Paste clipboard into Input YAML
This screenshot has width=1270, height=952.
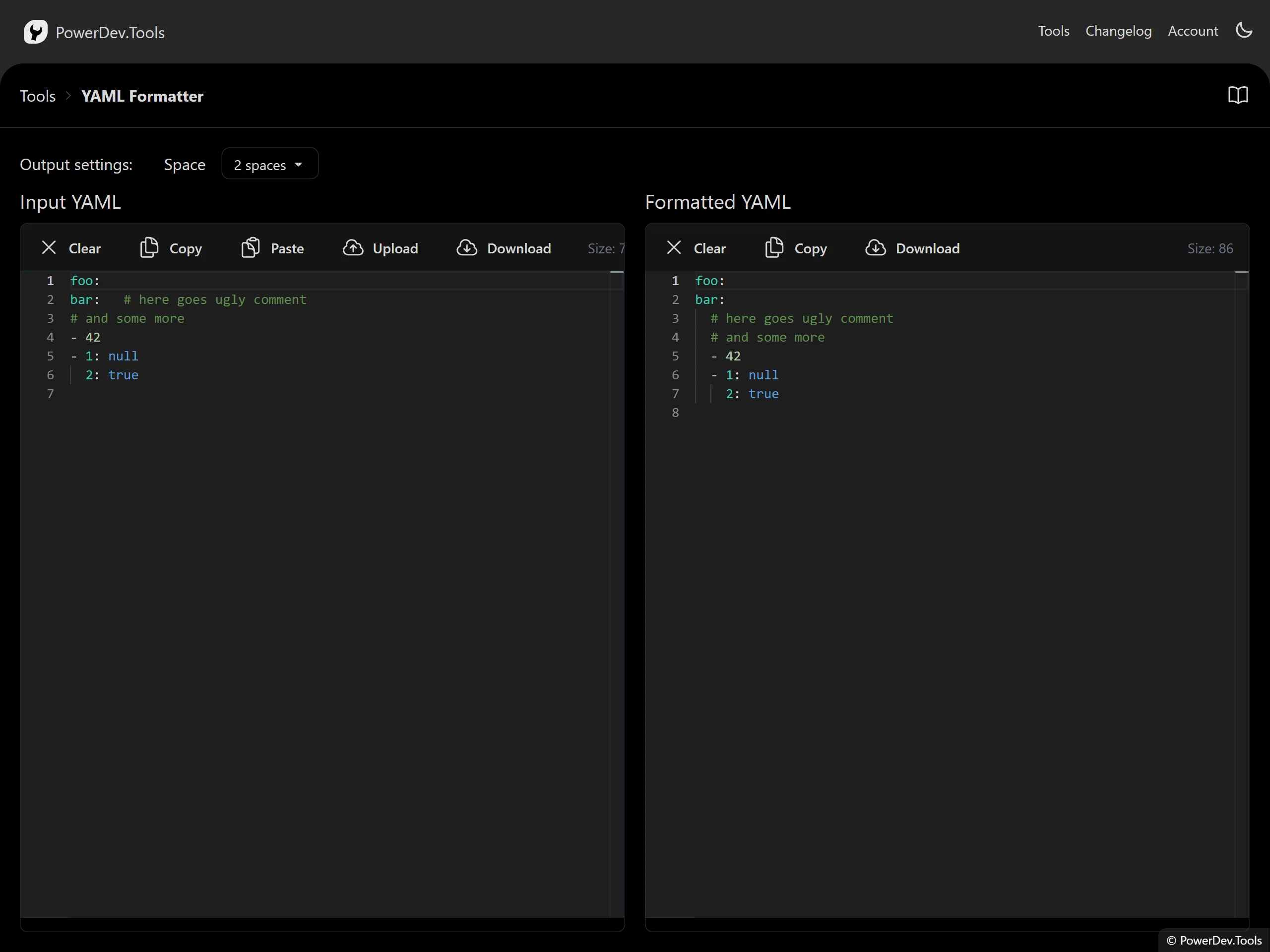tap(273, 248)
